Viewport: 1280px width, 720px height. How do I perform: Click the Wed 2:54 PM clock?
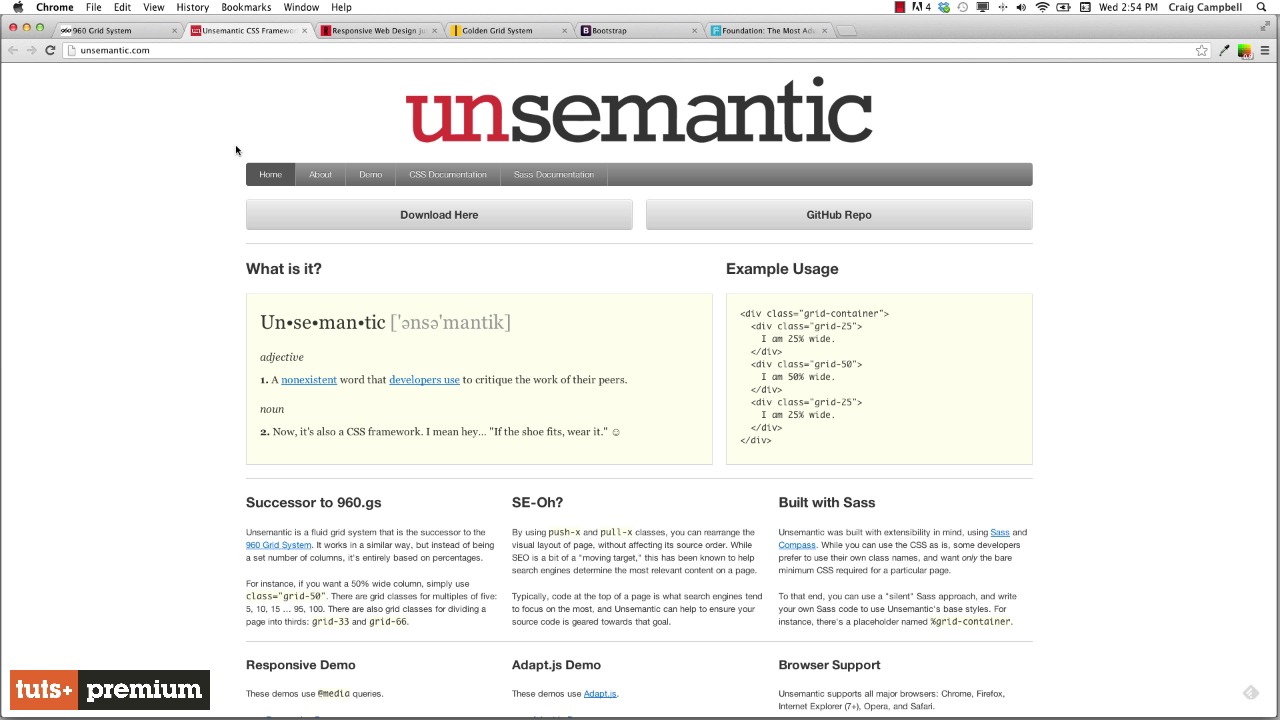click(x=1128, y=7)
